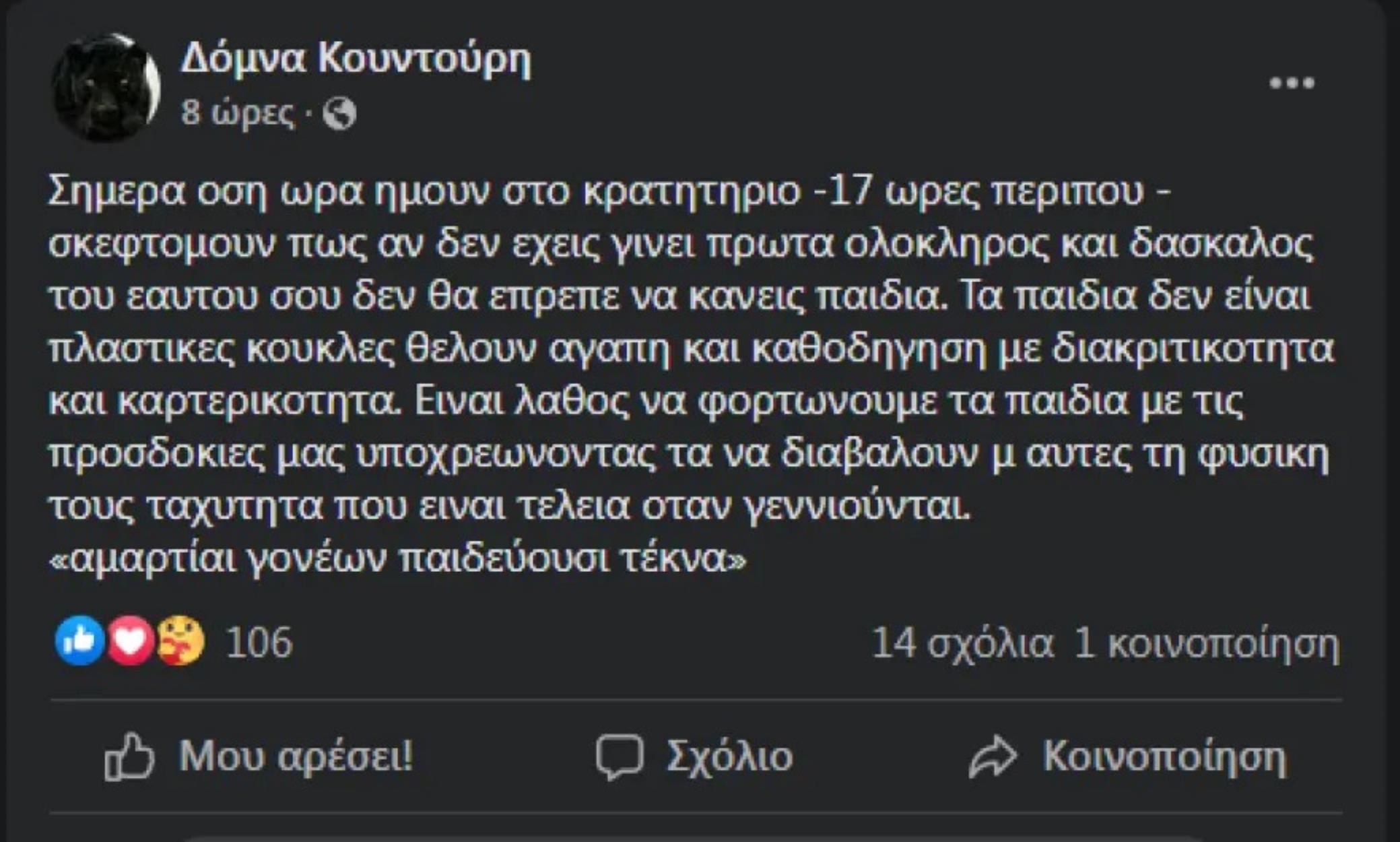Click the 8 ώρες timestamp
The image size is (1400, 842).
click(x=237, y=112)
